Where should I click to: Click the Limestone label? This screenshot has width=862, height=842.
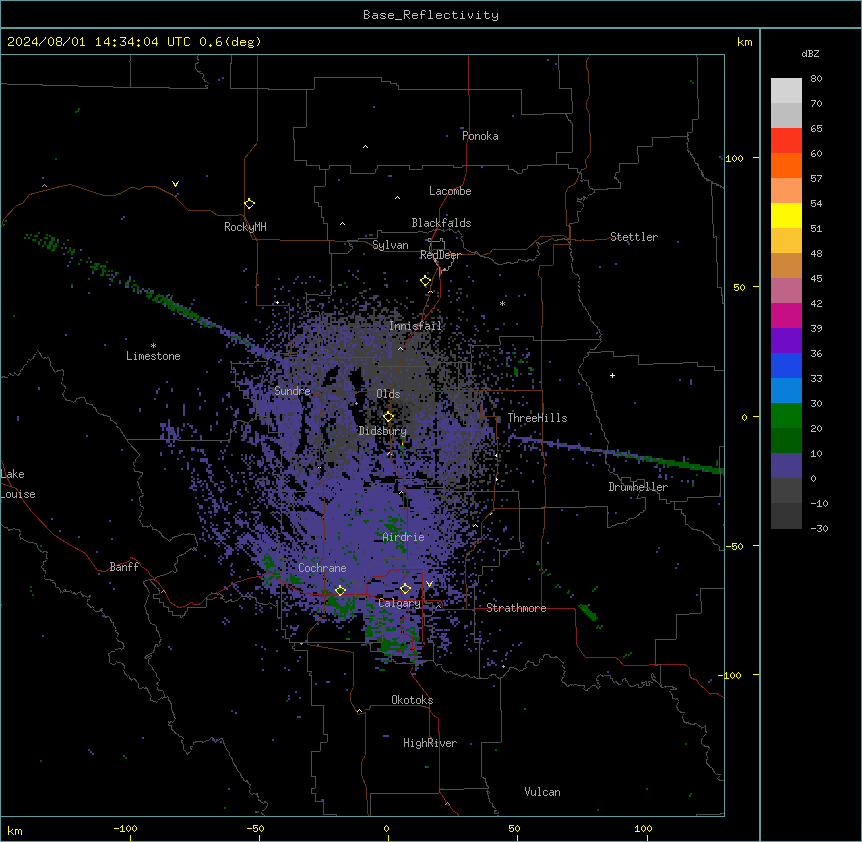click(153, 356)
